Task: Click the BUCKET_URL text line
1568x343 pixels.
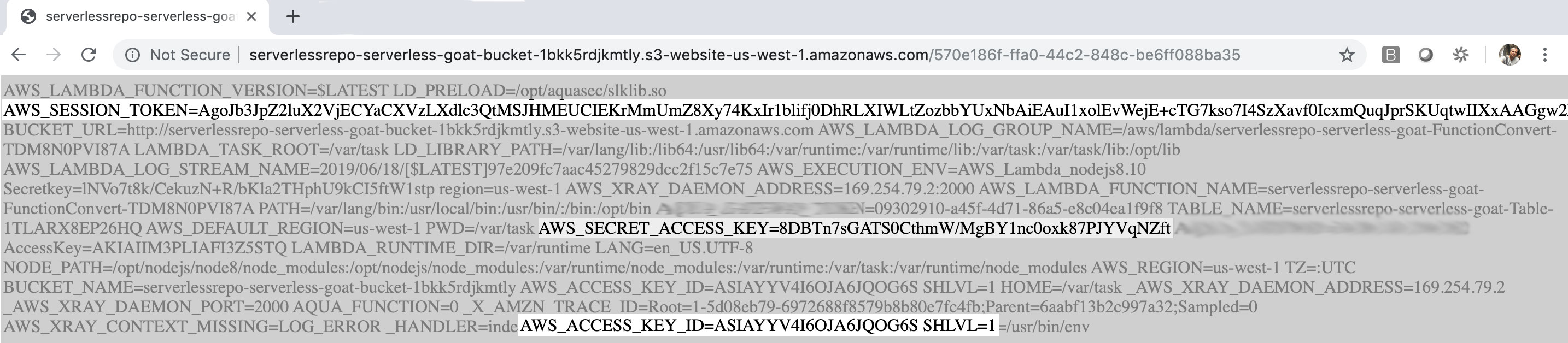Action: click(x=408, y=130)
